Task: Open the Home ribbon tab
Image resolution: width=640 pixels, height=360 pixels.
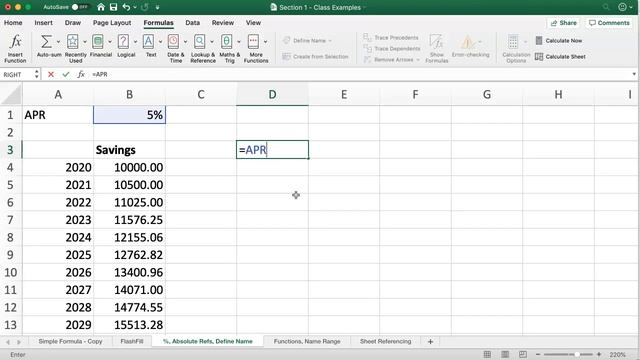Action: [x=13, y=23]
